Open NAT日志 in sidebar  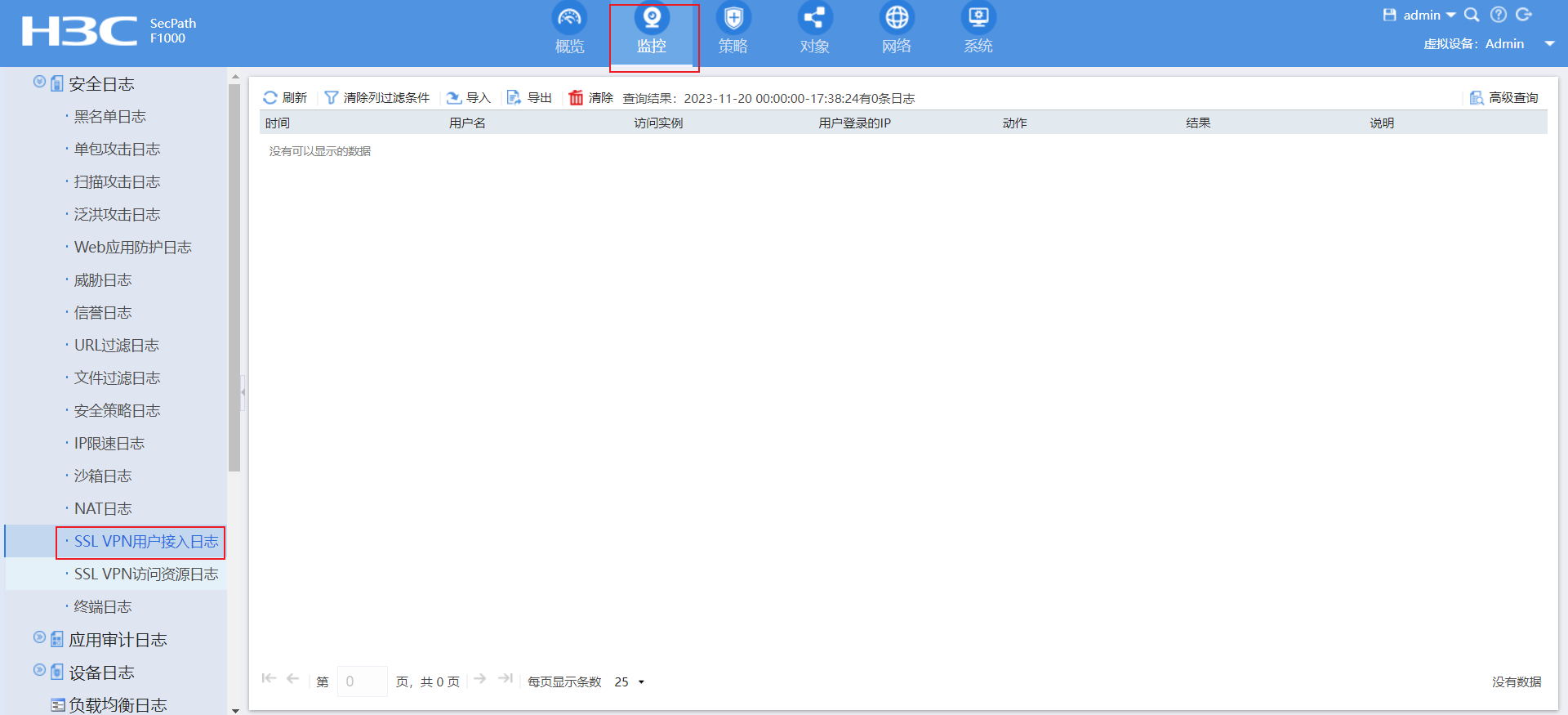point(102,509)
